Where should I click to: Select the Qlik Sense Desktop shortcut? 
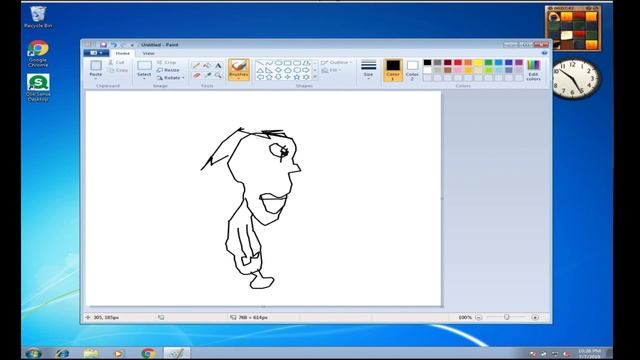(x=38, y=87)
